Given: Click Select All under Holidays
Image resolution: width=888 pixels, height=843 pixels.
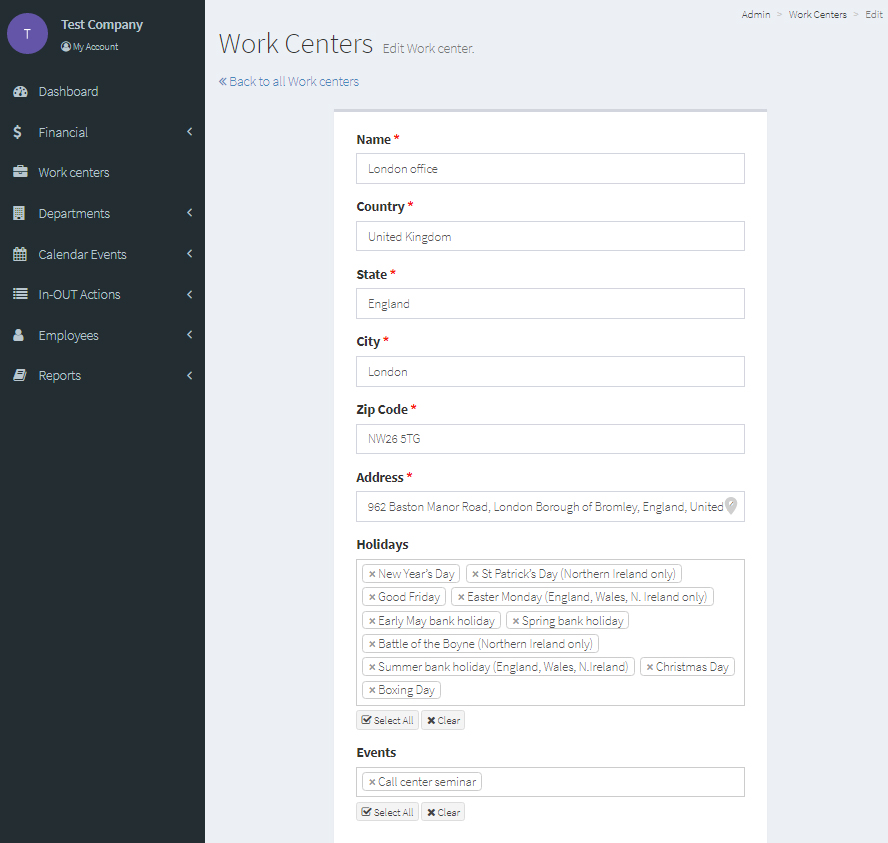Looking at the screenshot, I should [387, 720].
